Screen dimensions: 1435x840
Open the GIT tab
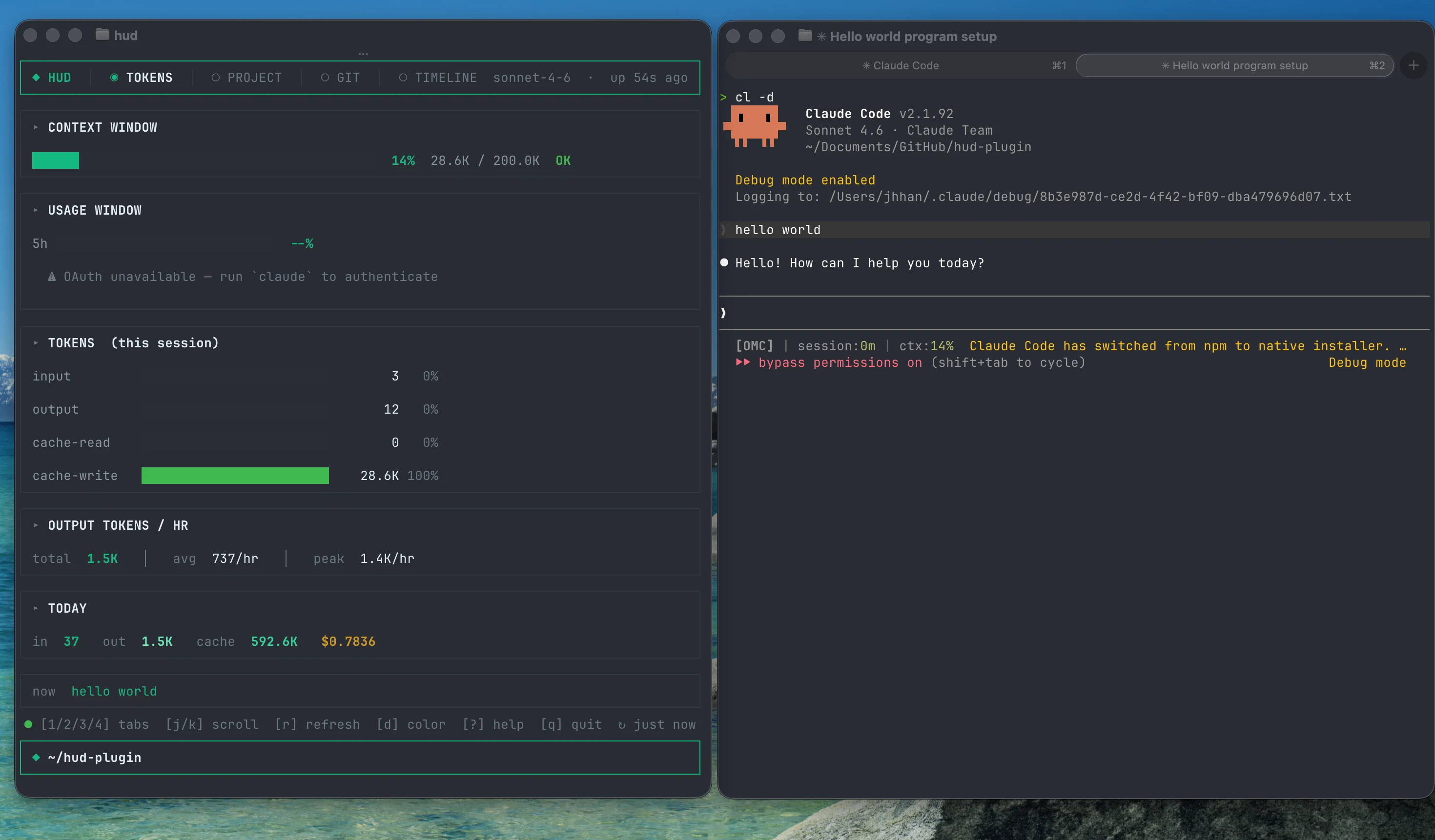coord(340,78)
